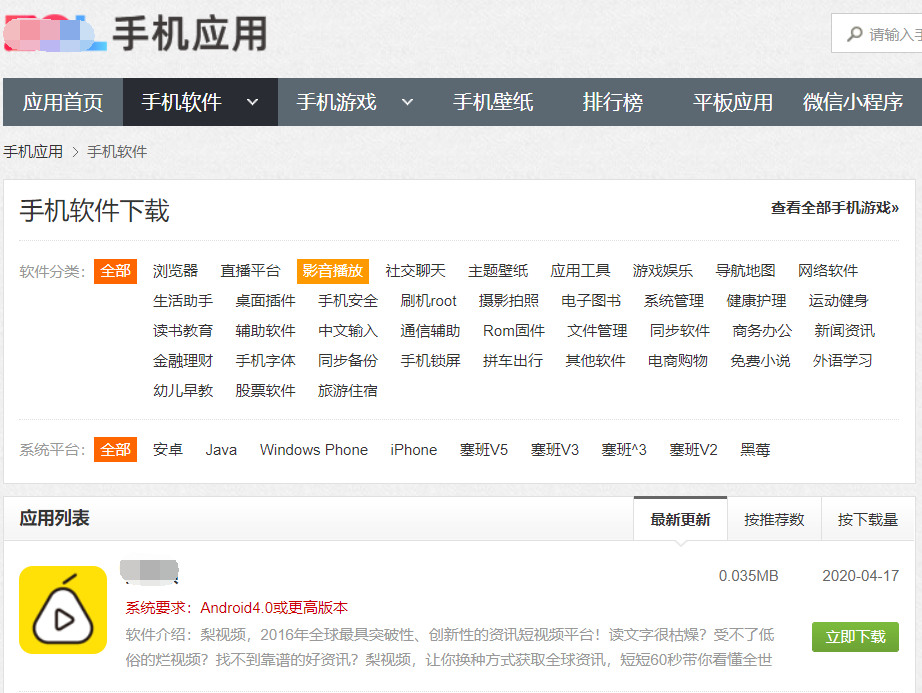
Task: Select the 安卓 platform filter
Action: [x=168, y=450]
